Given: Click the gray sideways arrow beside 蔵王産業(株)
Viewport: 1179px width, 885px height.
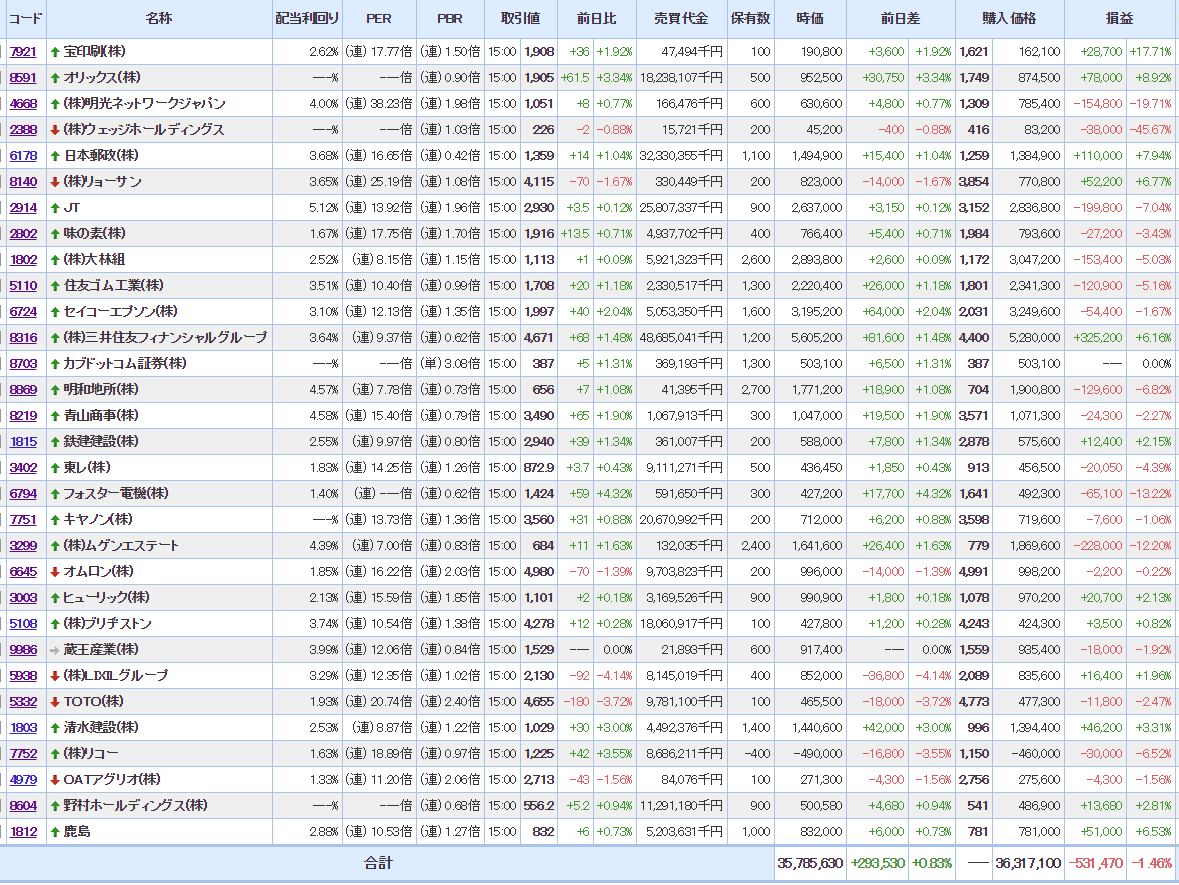Looking at the screenshot, I should click(x=55, y=650).
